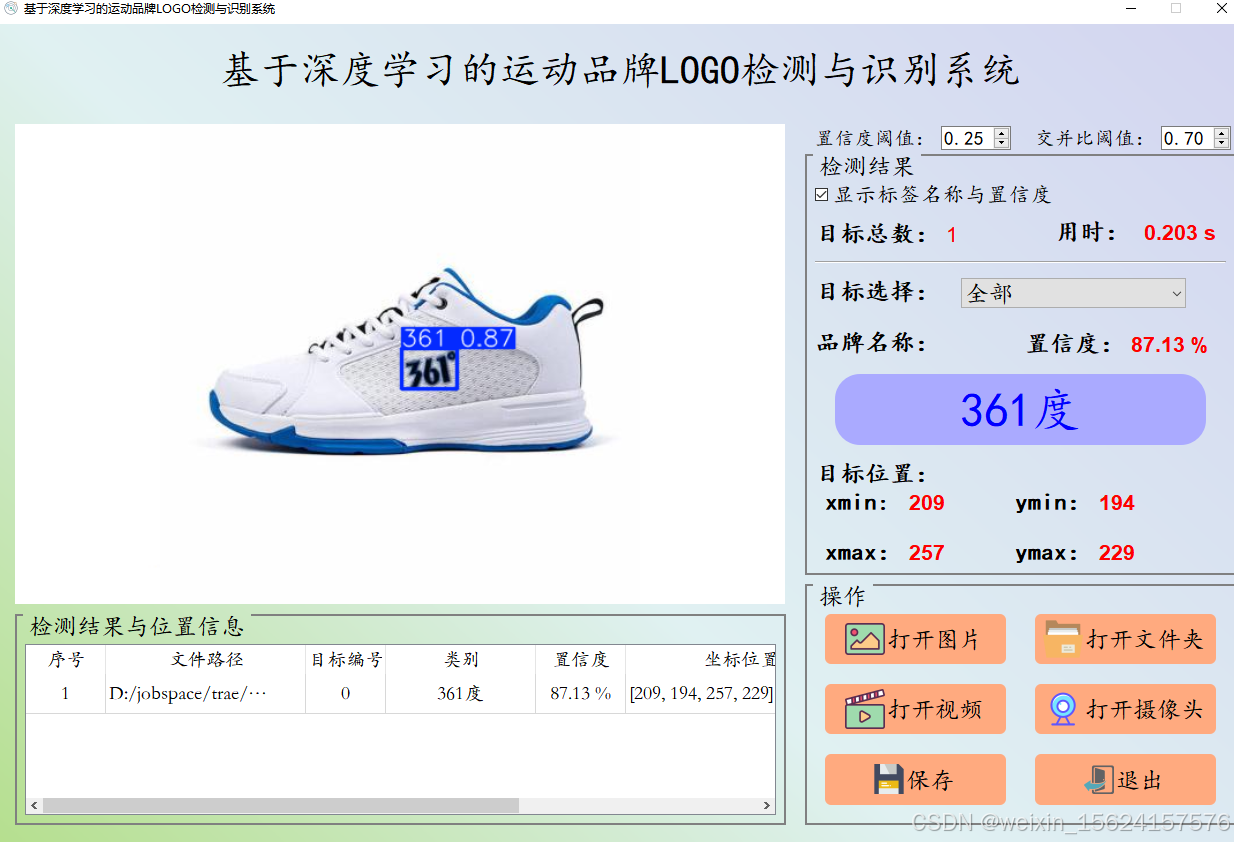
Task: Click the large 361度 brand name display
Action: click(1020, 410)
